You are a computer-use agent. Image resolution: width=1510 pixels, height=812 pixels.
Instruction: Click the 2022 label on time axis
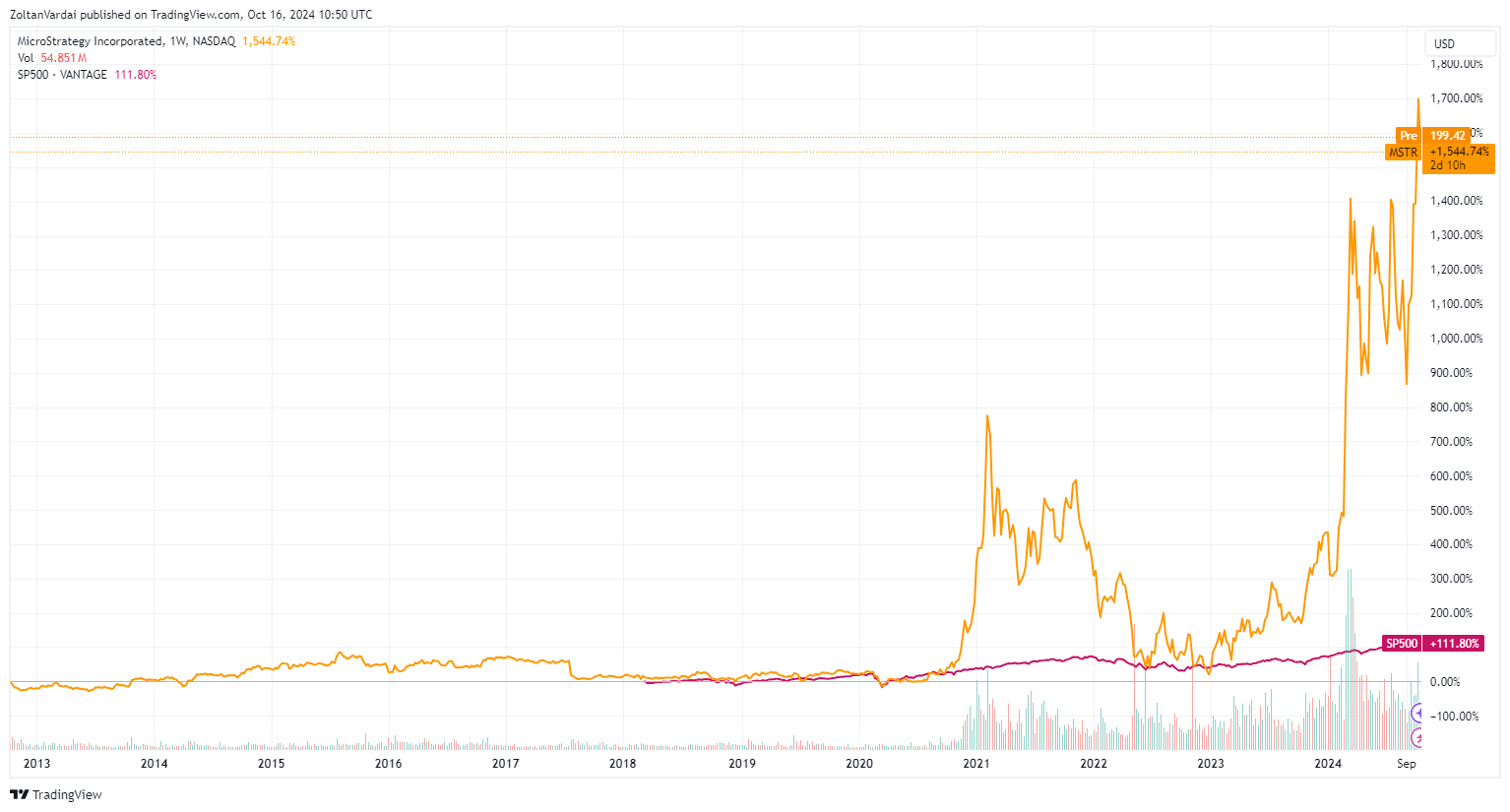coord(1094,764)
